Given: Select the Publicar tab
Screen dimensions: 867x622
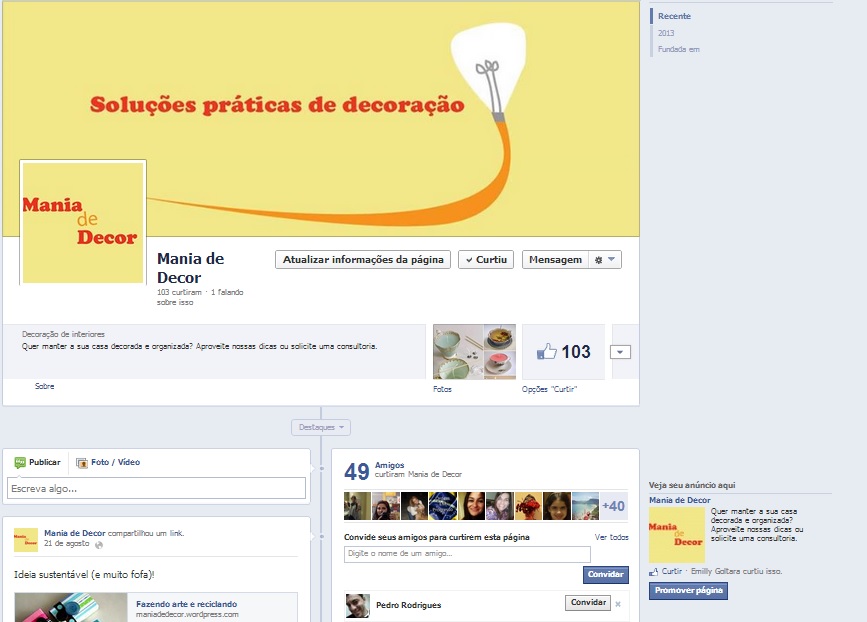Looking at the screenshot, I should click(x=38, y=462).
